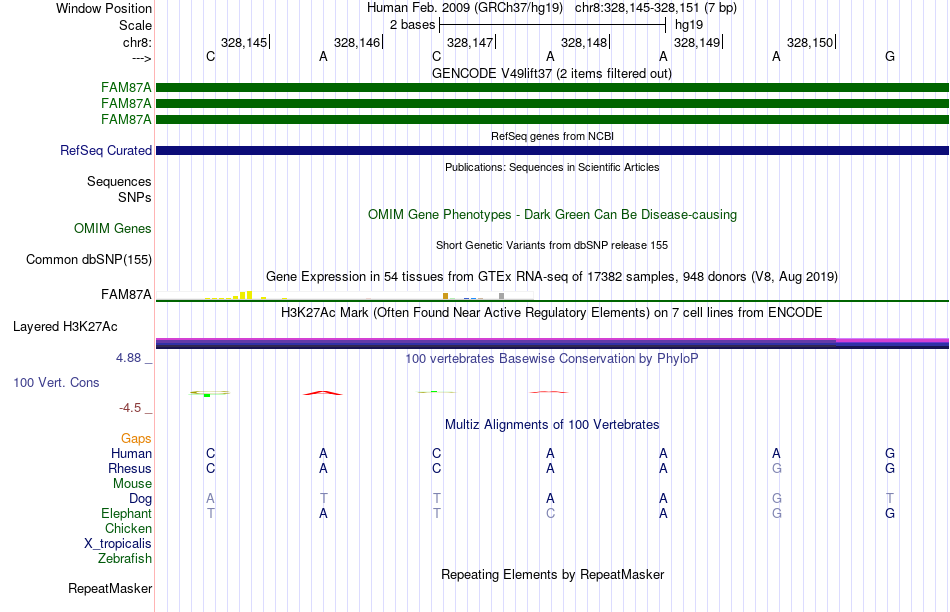950x612 pixels.
Task: Open the Repeating Elements by RepeatMasker title
Action: click(552, 574)
